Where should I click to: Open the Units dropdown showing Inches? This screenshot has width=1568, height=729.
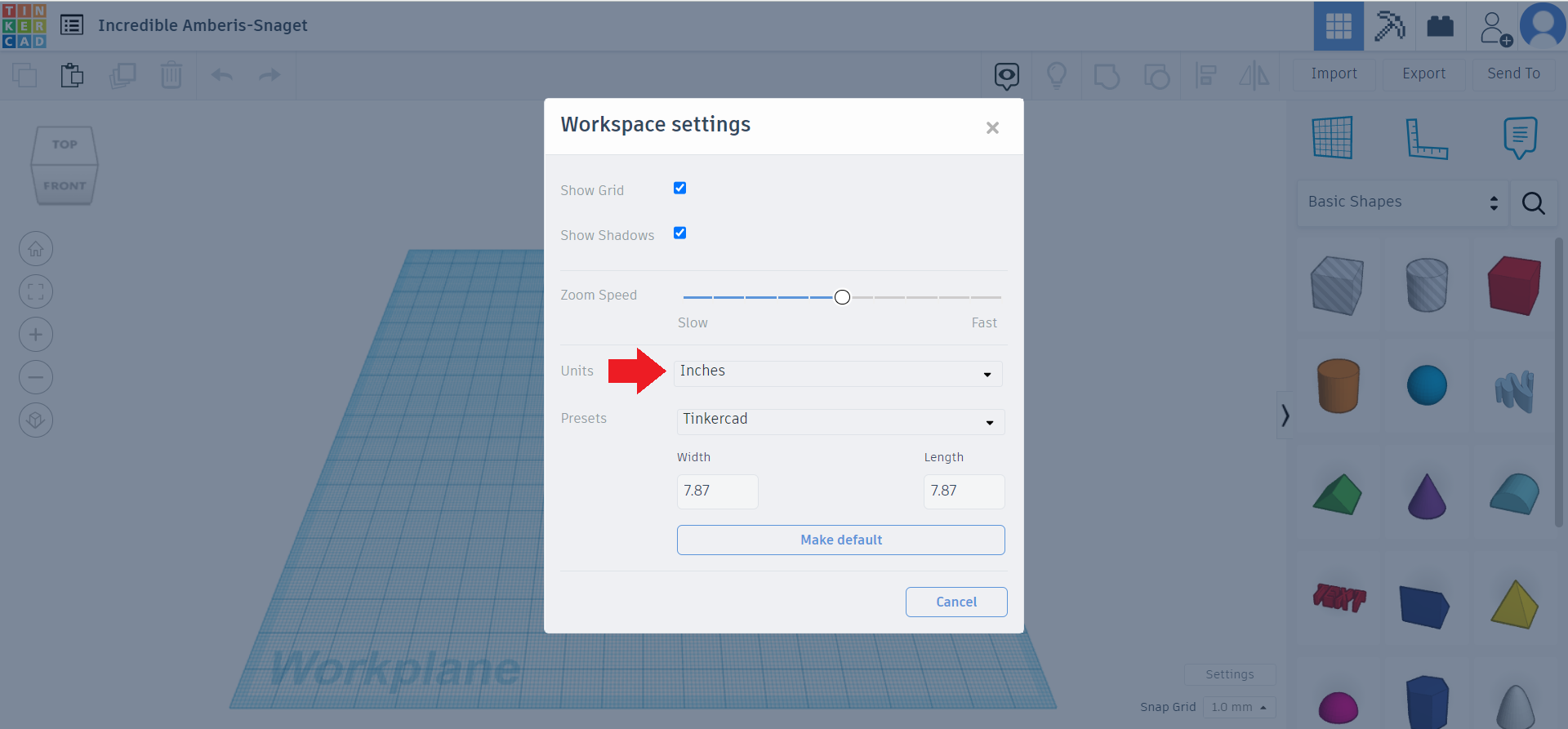[838, 373]
